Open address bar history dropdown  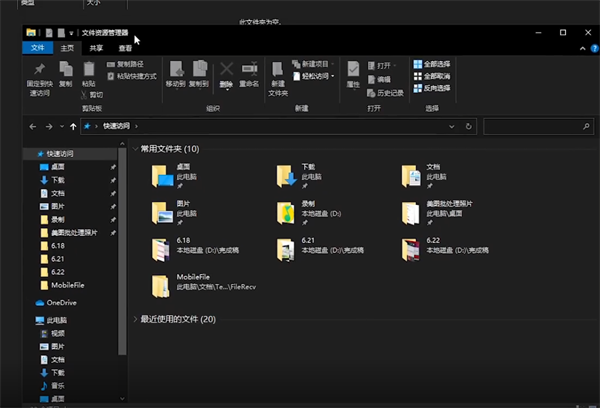coord(452,126)
